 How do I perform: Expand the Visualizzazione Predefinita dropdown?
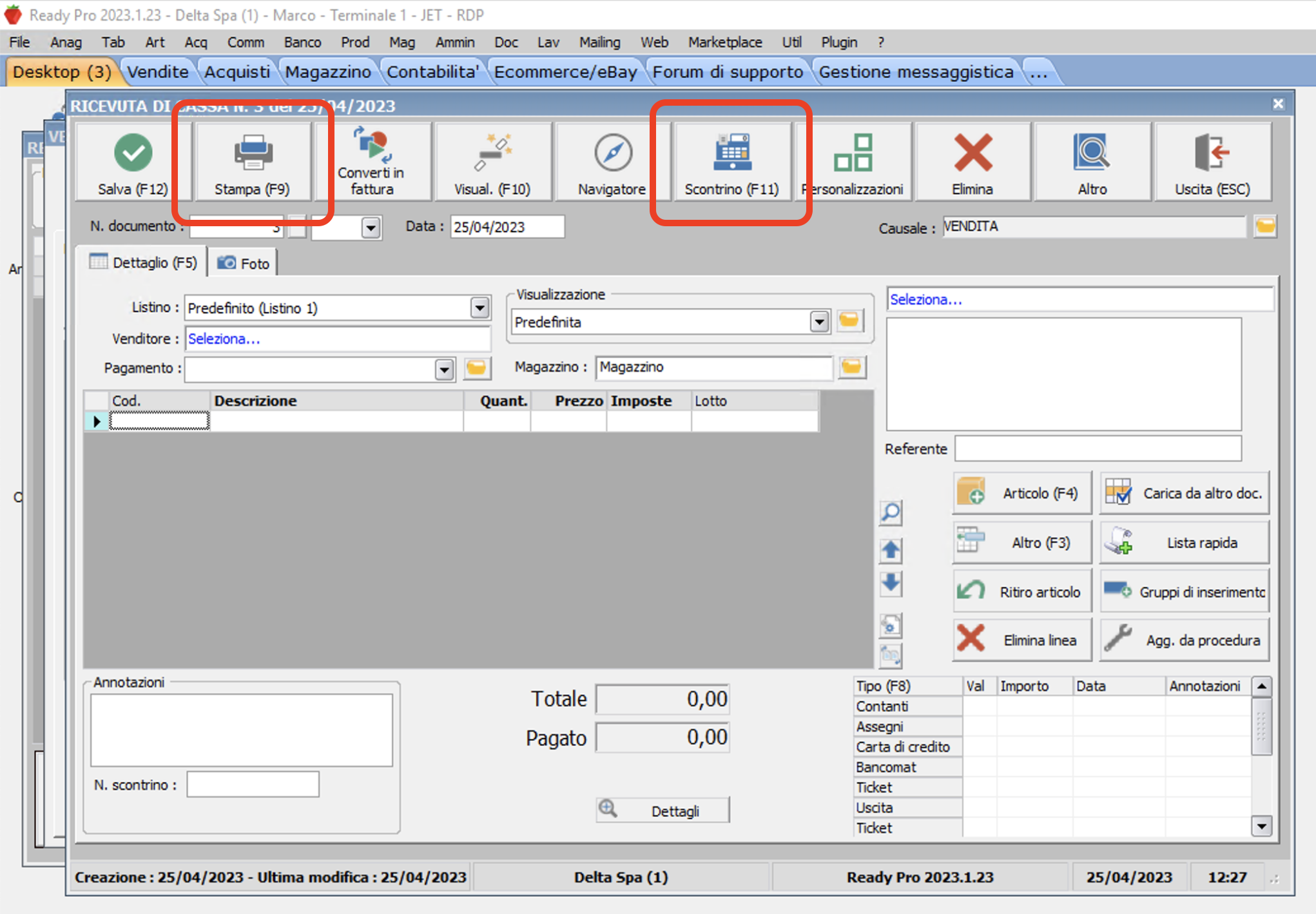pos(819,322)
